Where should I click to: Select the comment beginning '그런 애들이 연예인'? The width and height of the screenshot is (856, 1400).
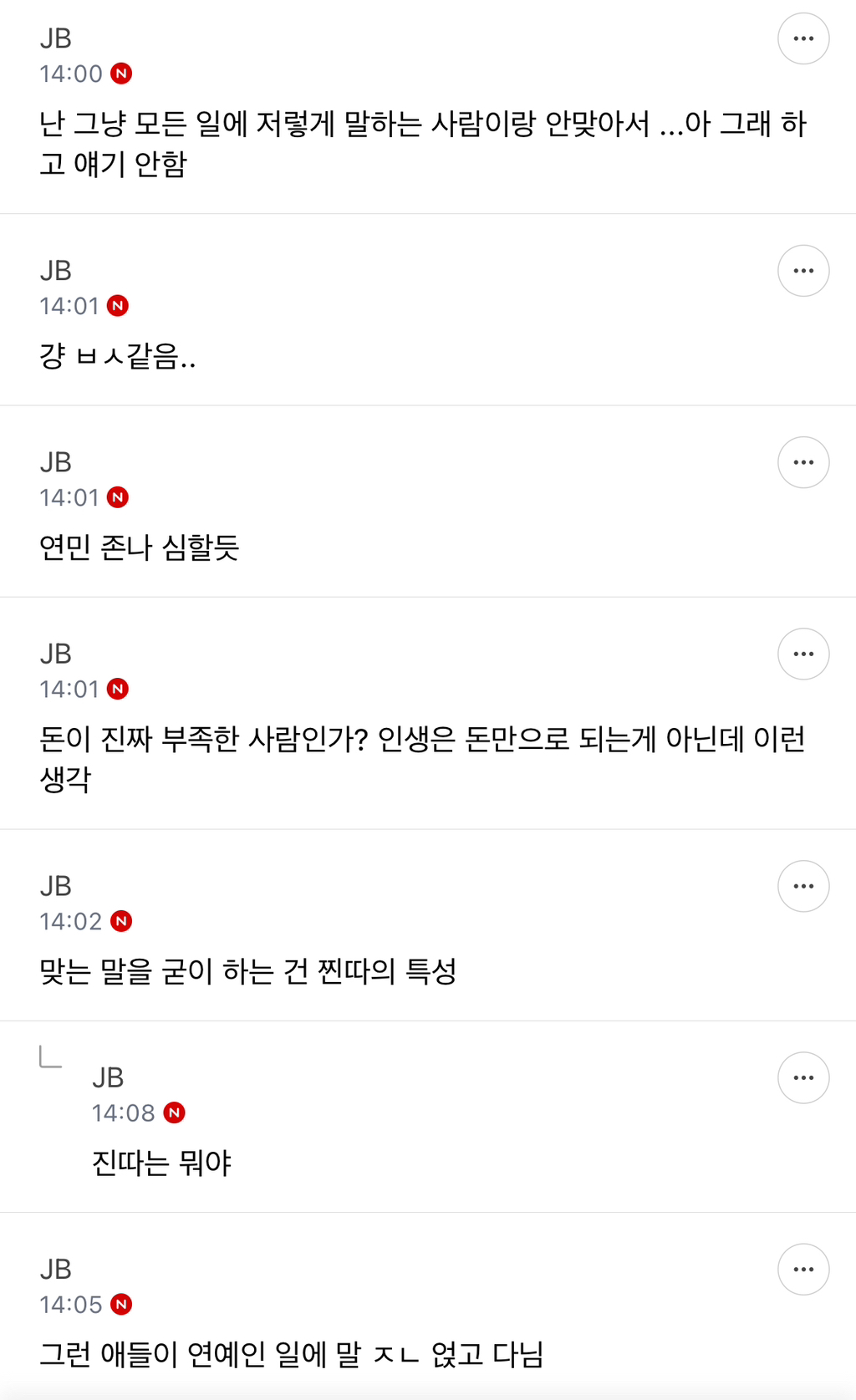291,1354
